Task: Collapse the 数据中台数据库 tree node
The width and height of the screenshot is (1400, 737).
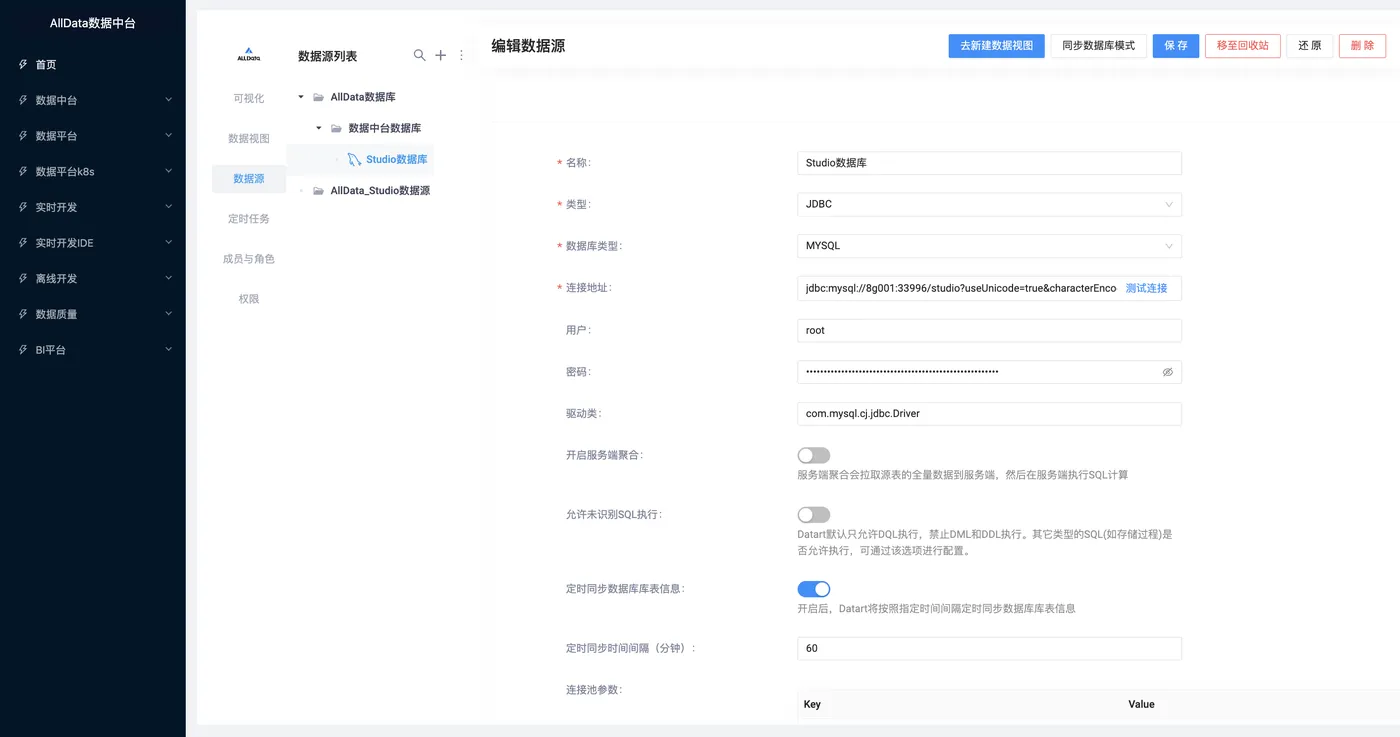Action: (319, 128)
